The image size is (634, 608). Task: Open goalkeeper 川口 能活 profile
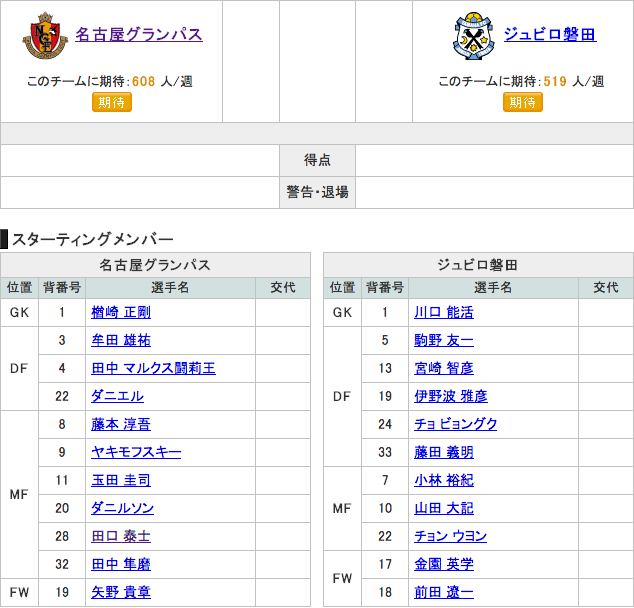444,312
